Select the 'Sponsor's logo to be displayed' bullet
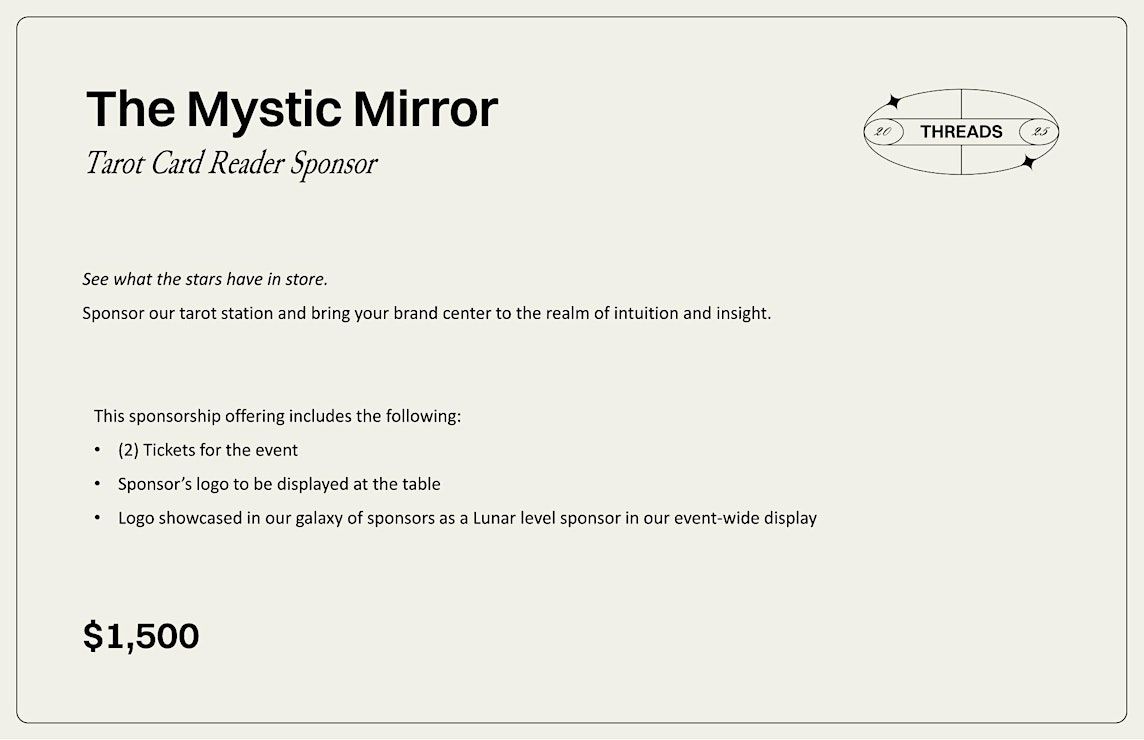Viewport: 1144px width, 740px height. point(279,484)
